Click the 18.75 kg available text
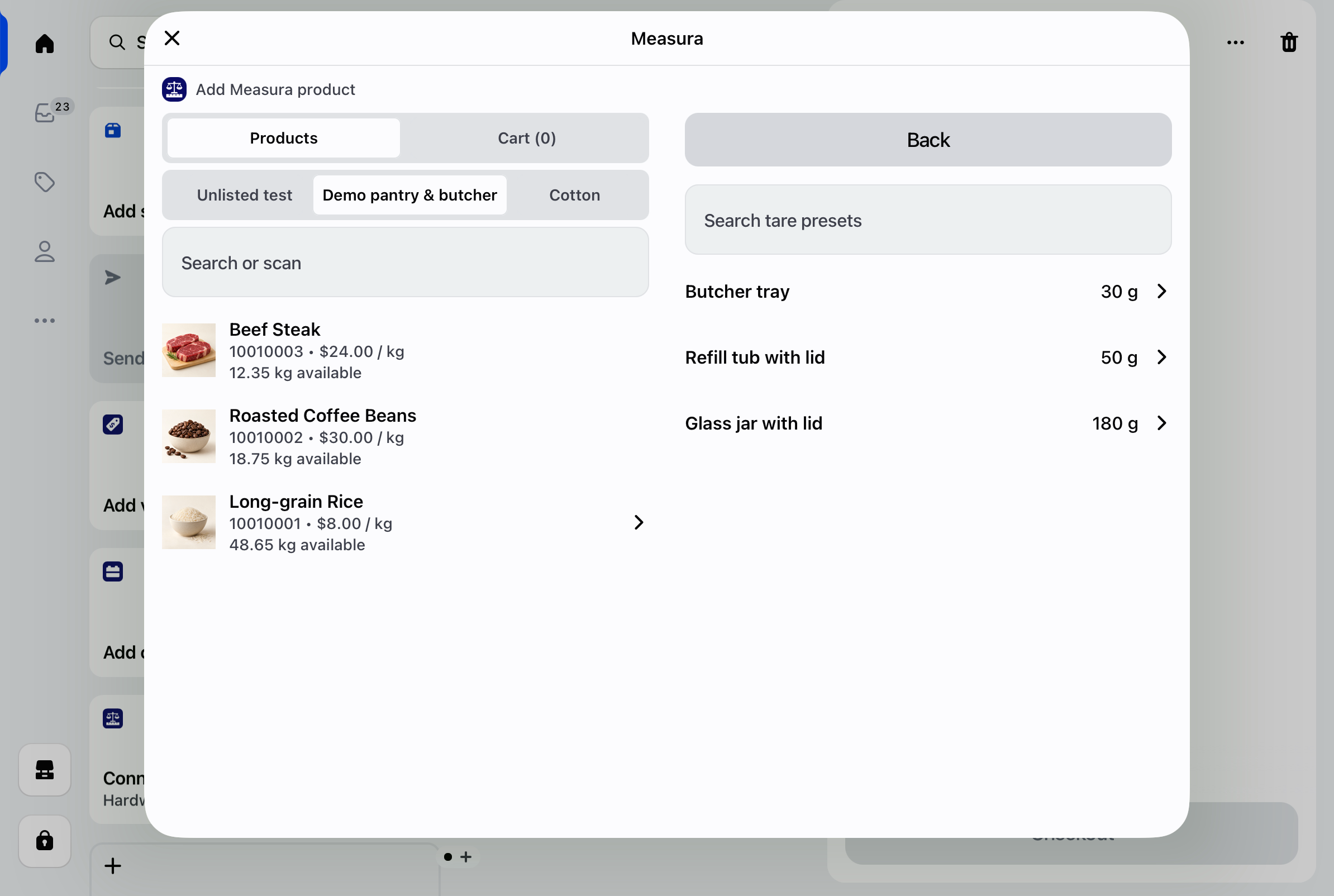This screenshot has width=1334, height=896. tap(296, 459)
